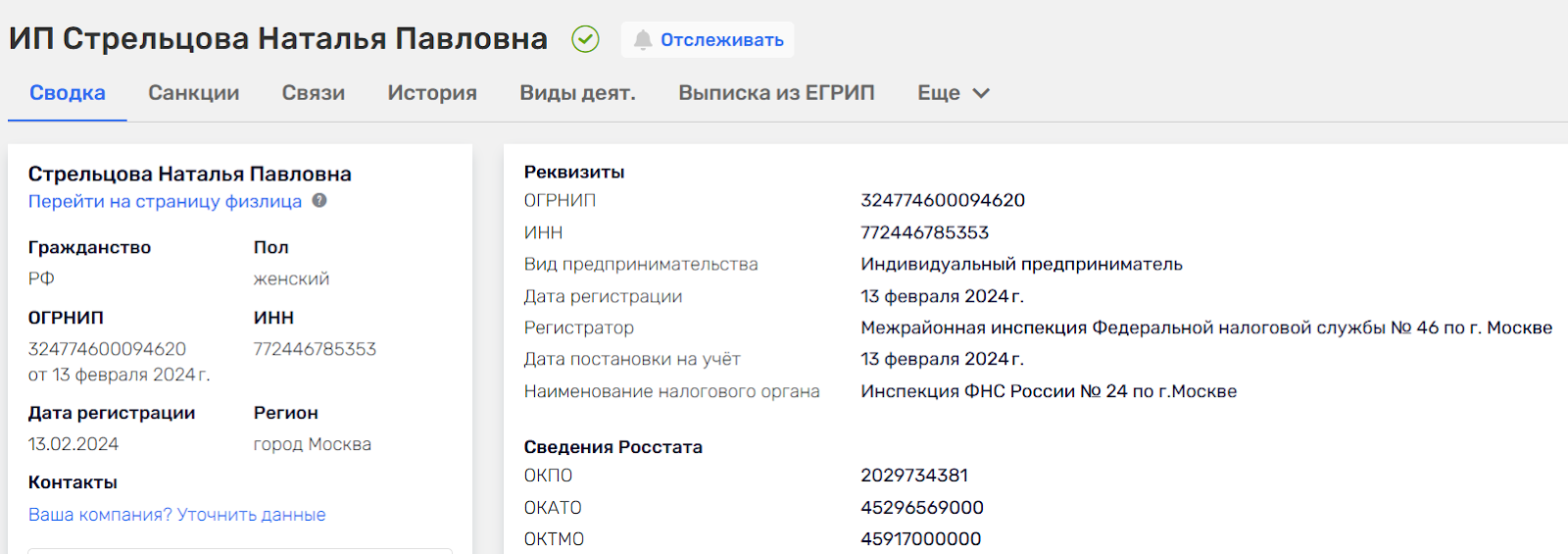Open the Связи tab
The height and width of the screenshot is (554, 1568).
[314, 93]
